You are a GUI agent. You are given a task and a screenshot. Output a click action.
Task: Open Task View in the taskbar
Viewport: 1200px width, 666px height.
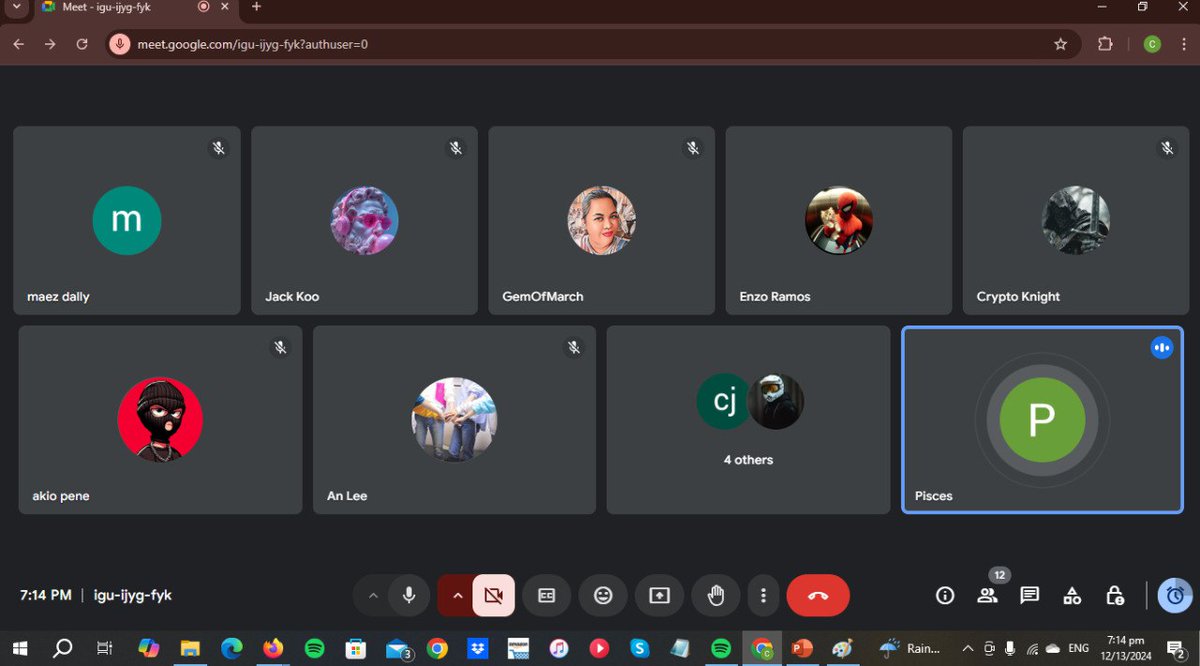pyautogui.click(x=104, y=648)
